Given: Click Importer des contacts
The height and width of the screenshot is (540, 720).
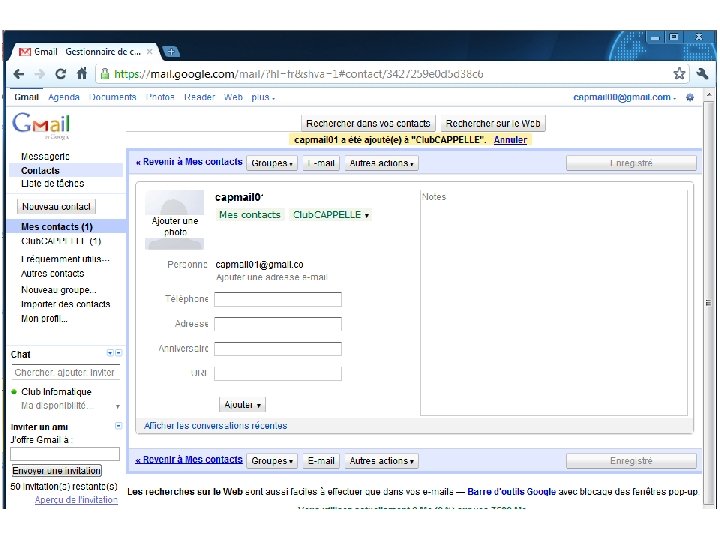Looking at the screenshot, I should click(x=66, y=304).
